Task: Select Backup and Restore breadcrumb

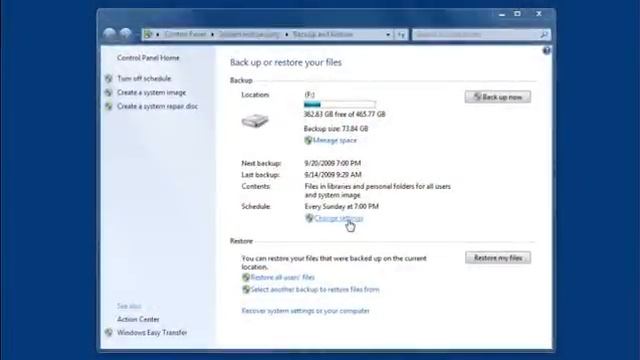Action: [322, 35]
